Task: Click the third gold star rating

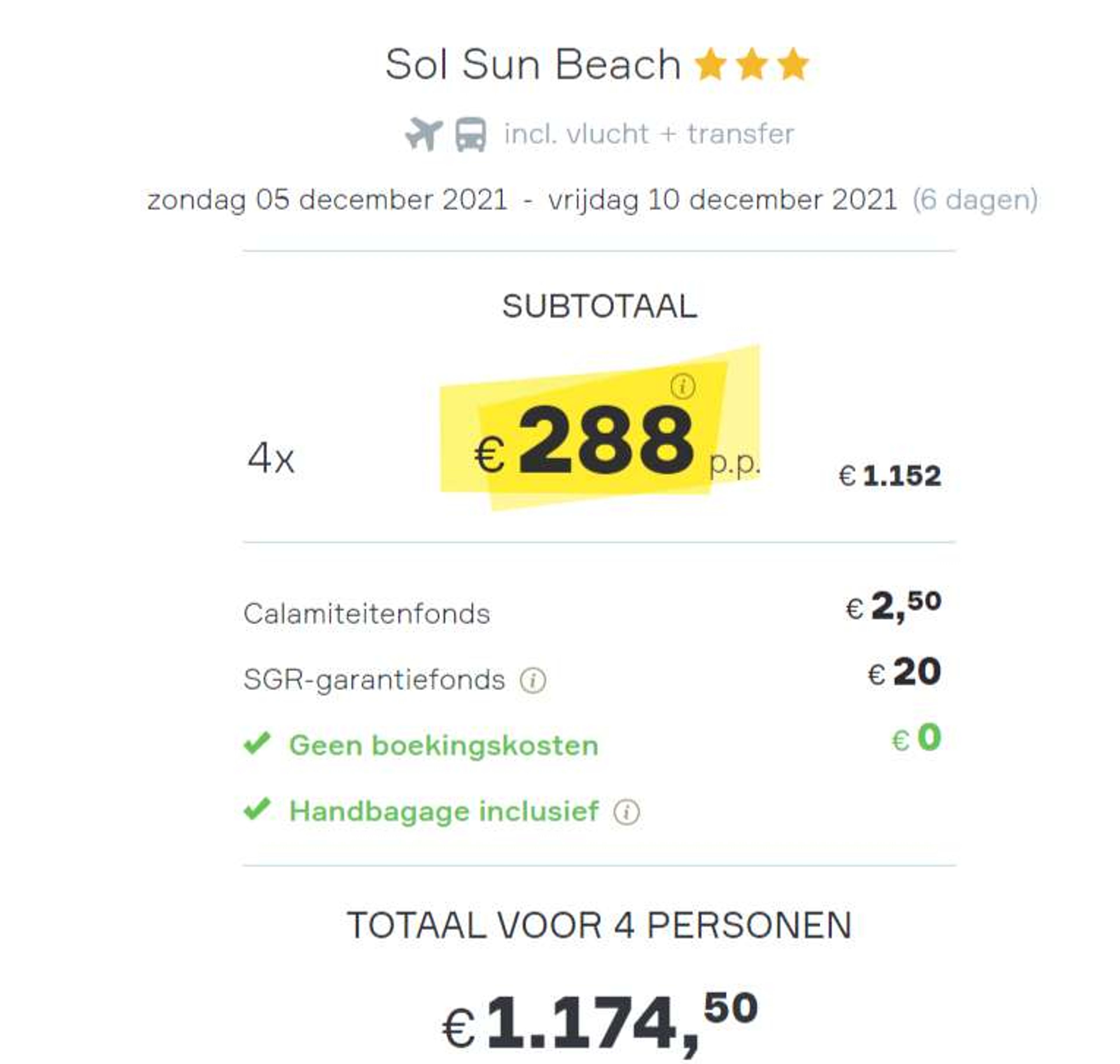Action: point(793,64)
